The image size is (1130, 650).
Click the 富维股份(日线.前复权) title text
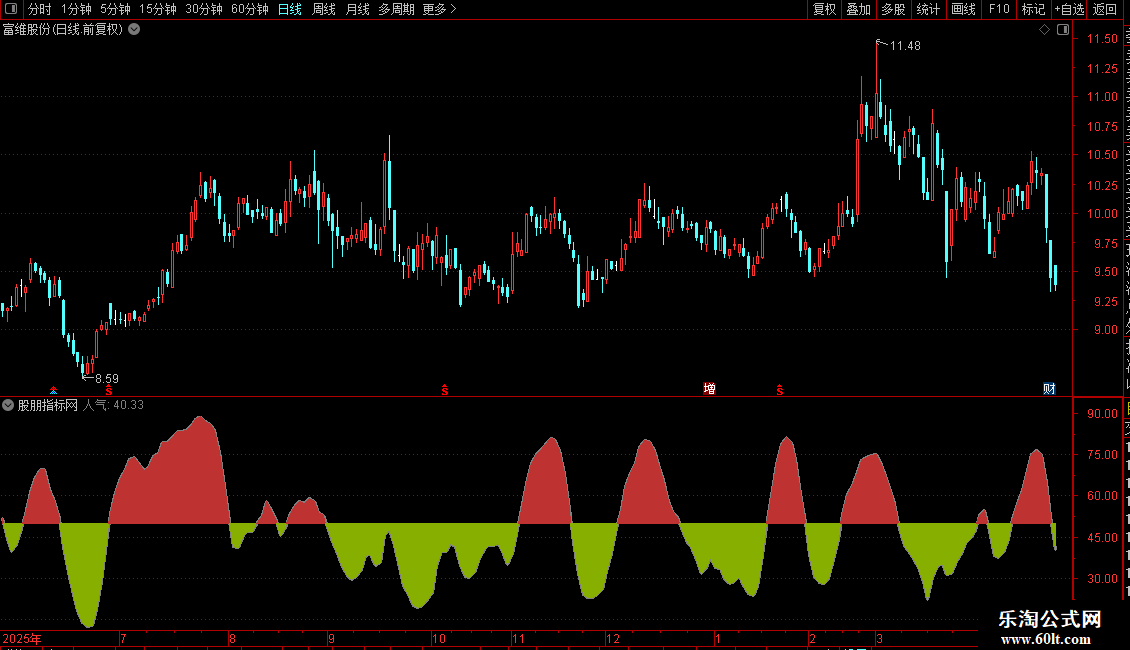pos(63,30)
